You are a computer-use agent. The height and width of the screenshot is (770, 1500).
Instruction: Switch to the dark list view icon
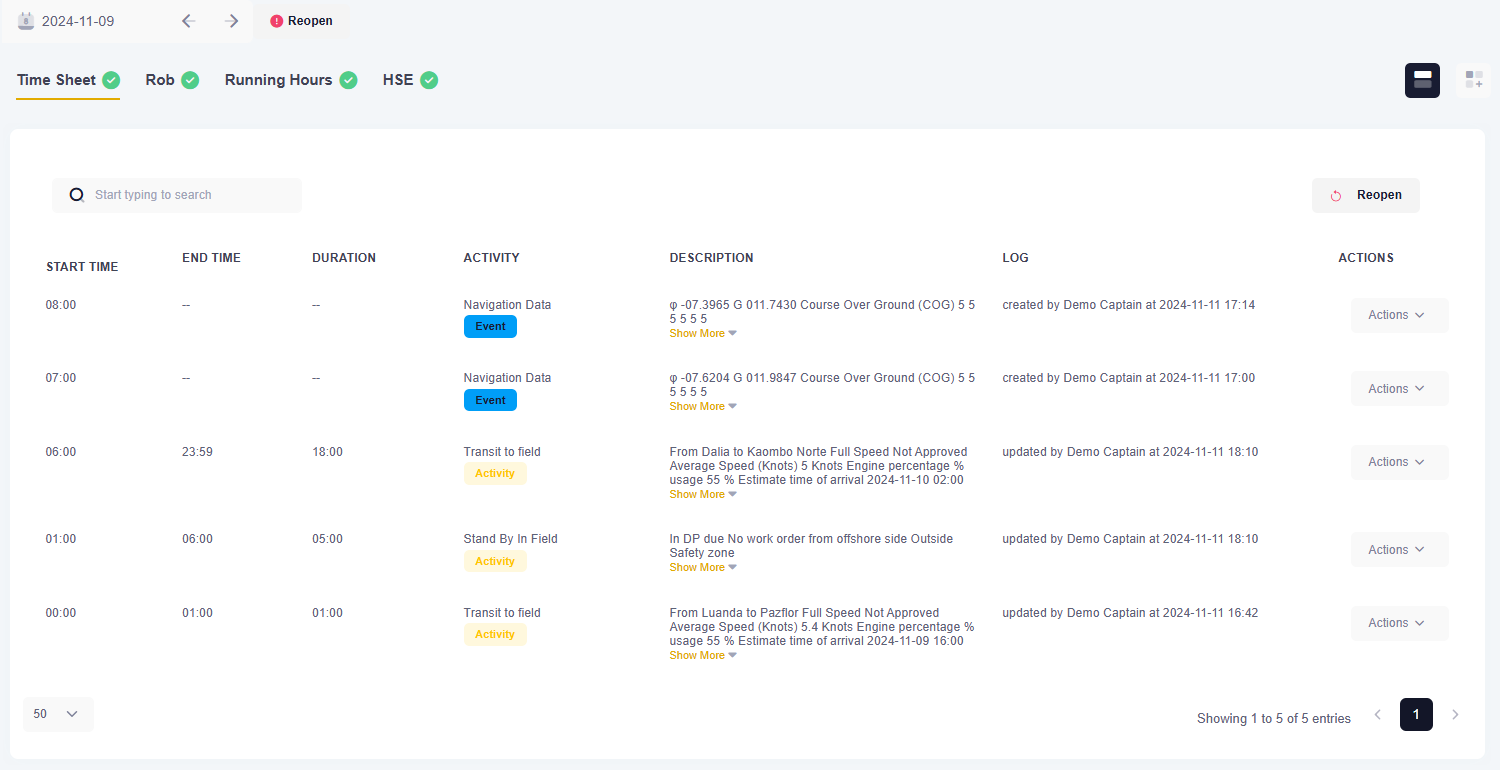1422,80
